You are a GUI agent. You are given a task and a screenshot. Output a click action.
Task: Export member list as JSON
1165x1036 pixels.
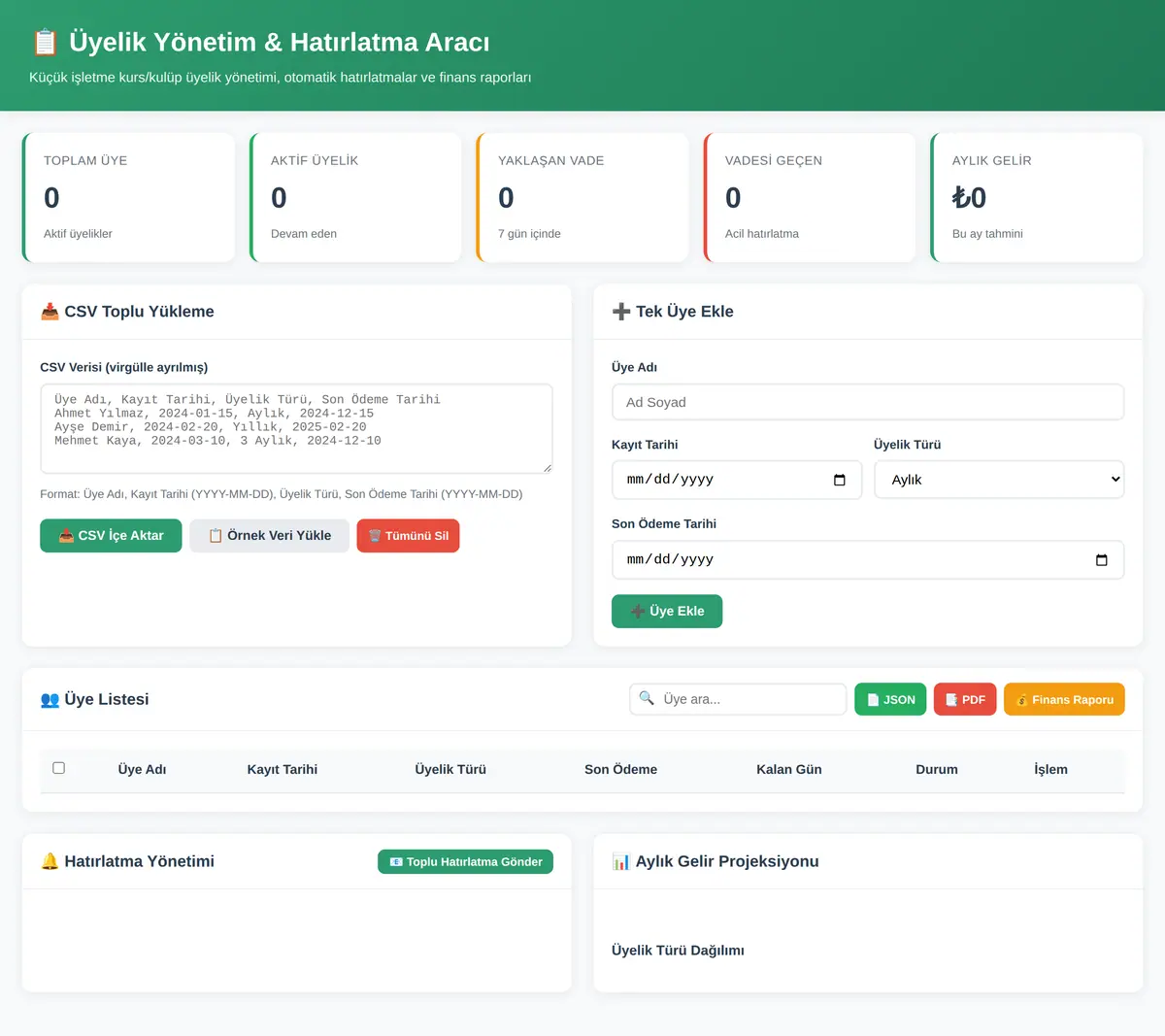pyautogui.click(x=890, y=700)
